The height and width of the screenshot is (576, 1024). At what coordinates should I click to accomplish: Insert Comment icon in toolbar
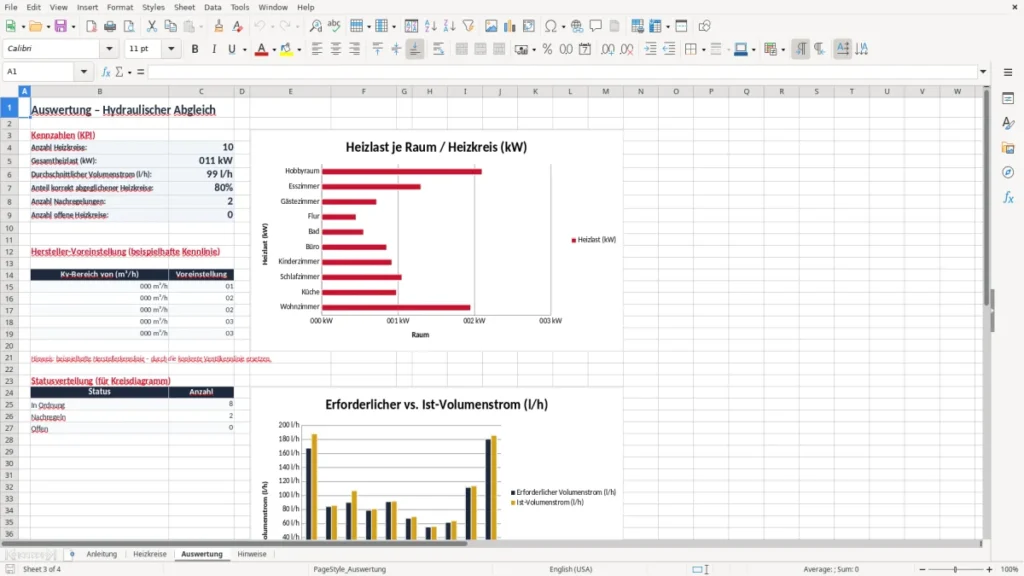point(596,26)
